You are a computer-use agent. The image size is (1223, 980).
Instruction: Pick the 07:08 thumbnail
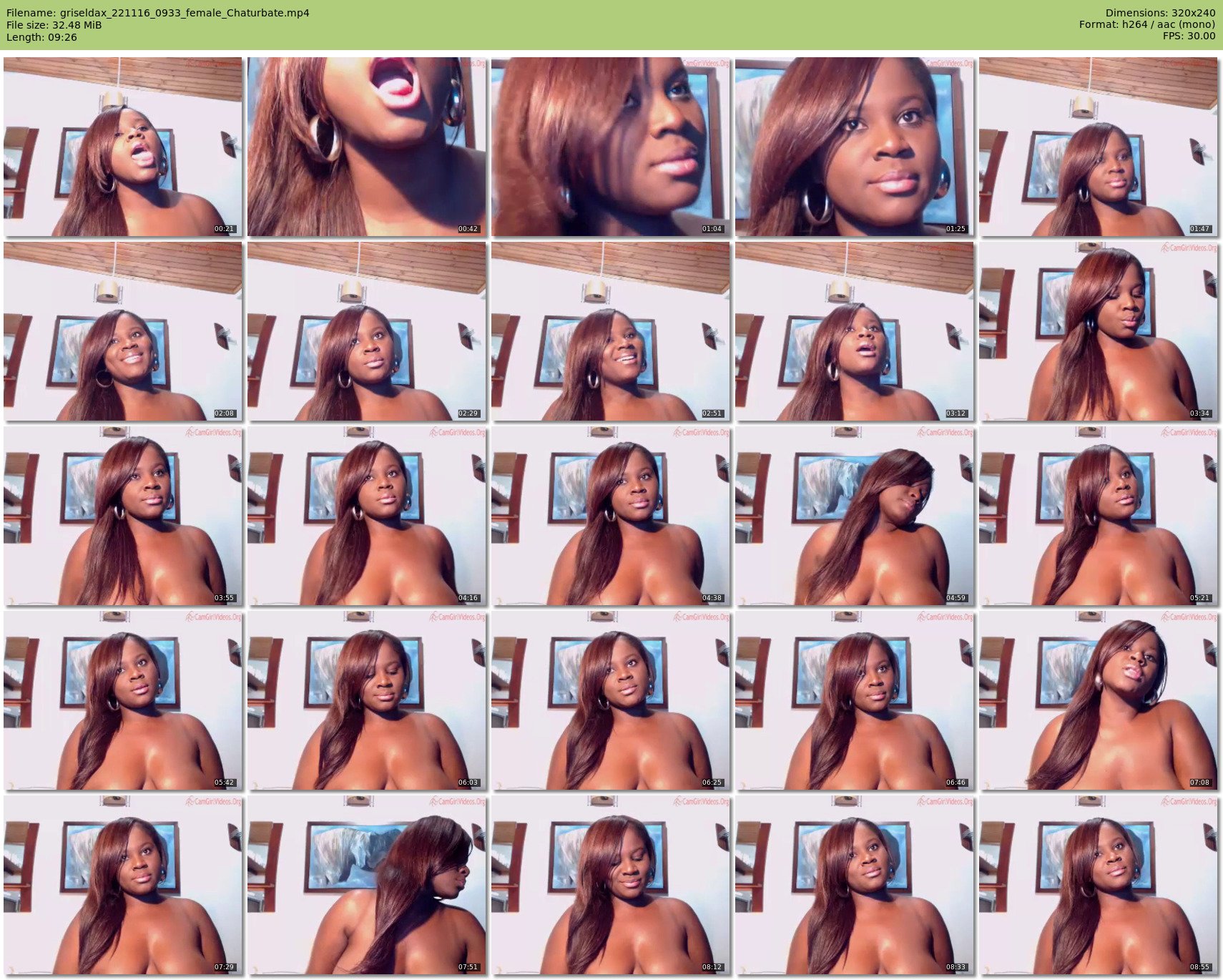1099,700
